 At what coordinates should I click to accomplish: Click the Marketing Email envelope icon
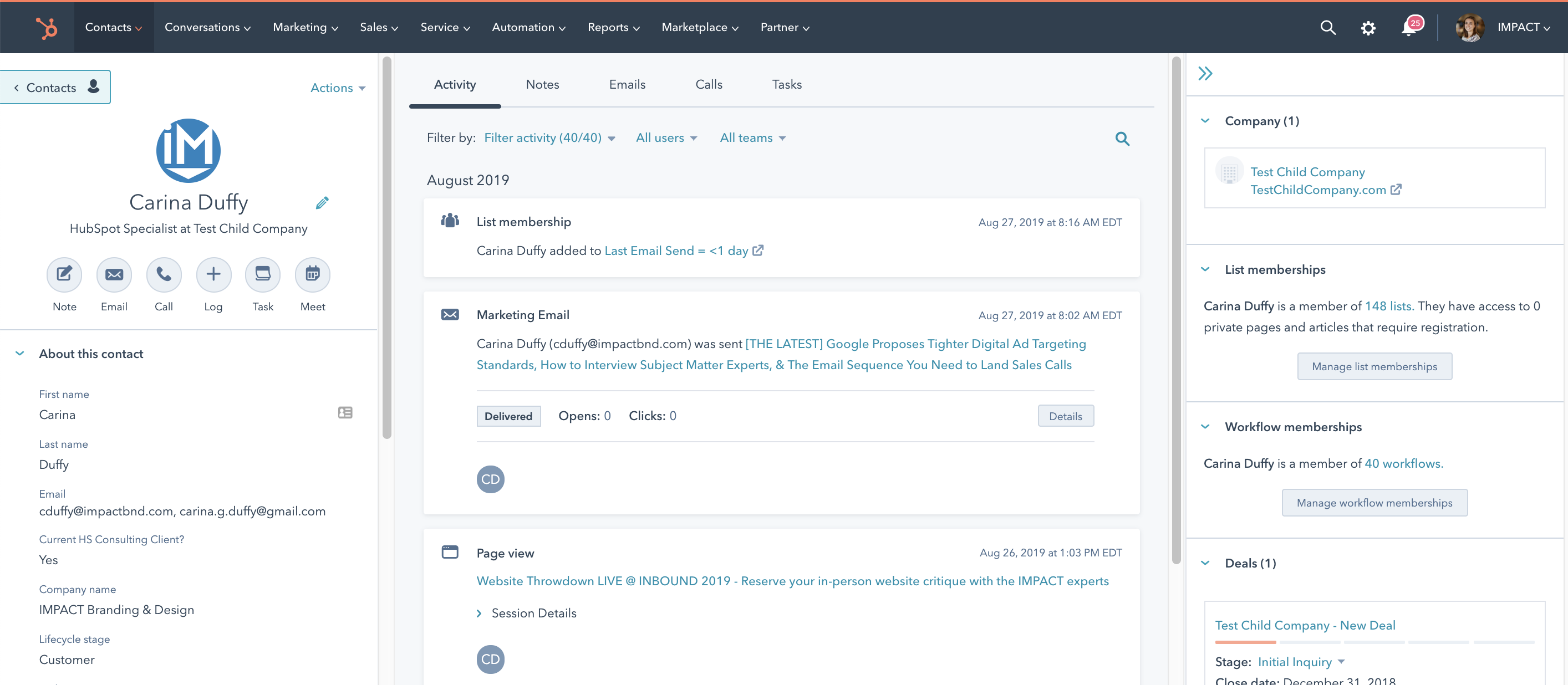point(450,315)
